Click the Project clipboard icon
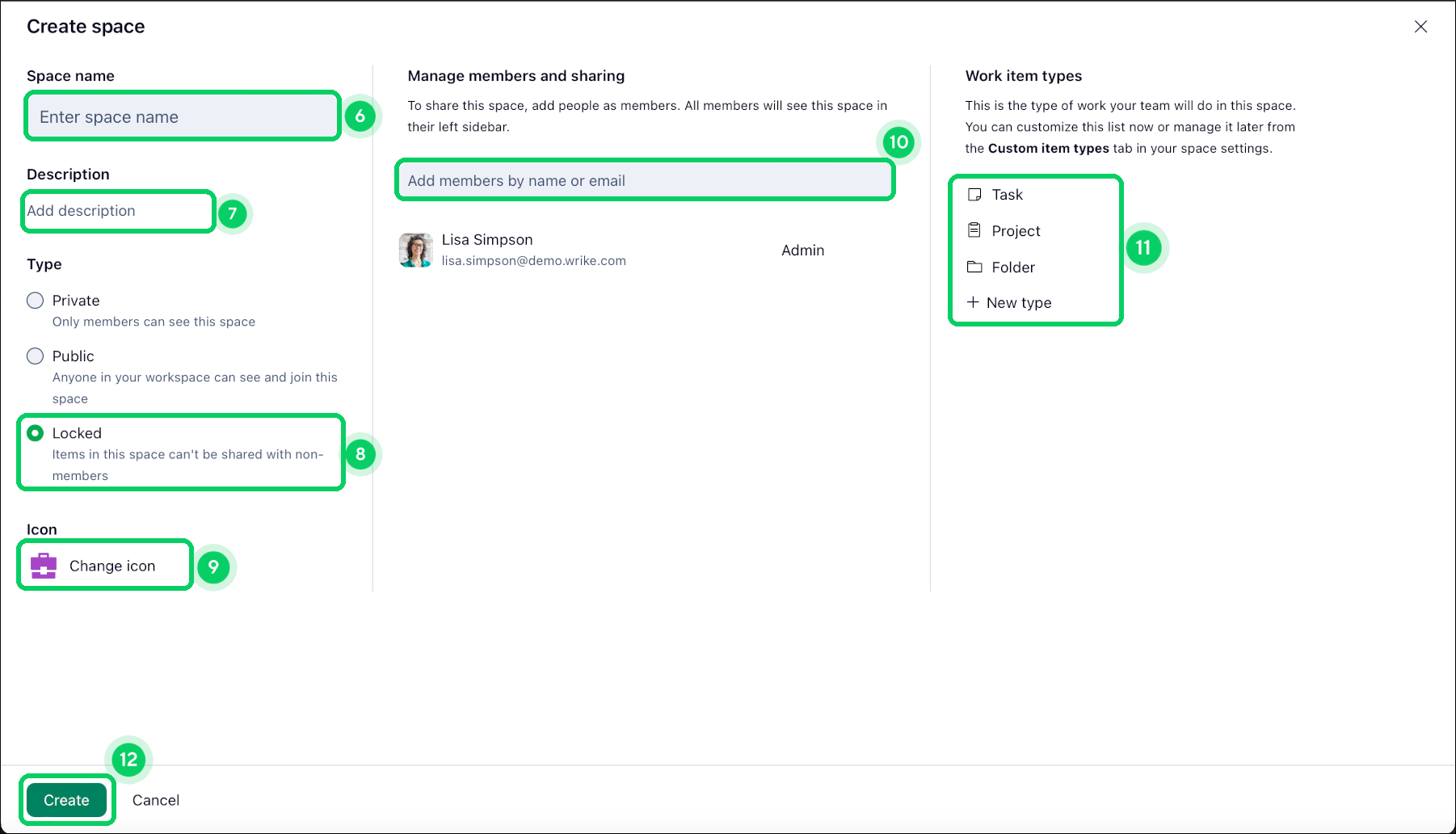This screenshot has width=1456, height=834. click(x=974, y=230)
